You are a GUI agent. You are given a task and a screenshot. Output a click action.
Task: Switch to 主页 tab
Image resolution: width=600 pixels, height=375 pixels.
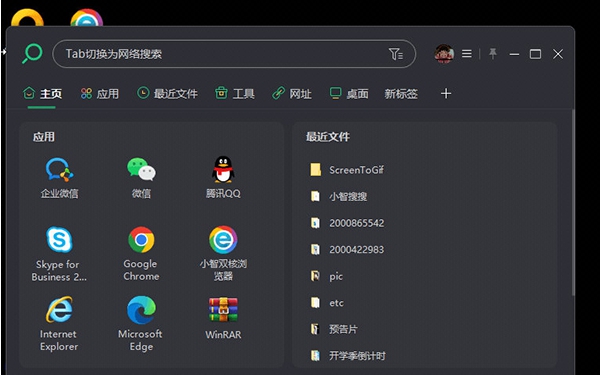(42, 93)
